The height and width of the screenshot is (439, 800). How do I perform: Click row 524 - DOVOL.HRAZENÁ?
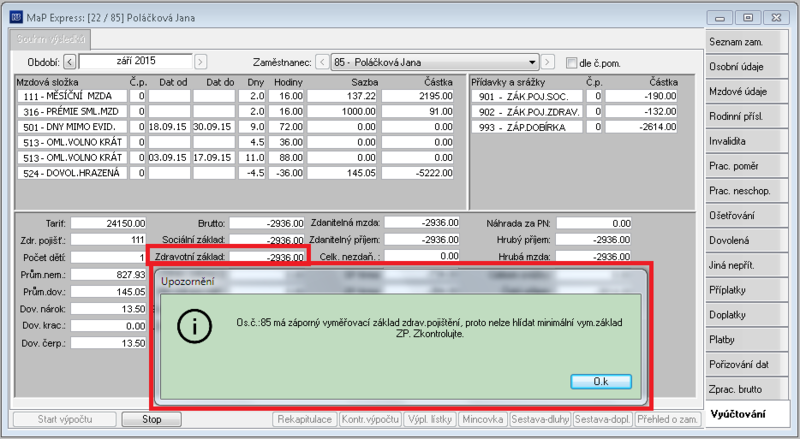click(x=235, y=173)
